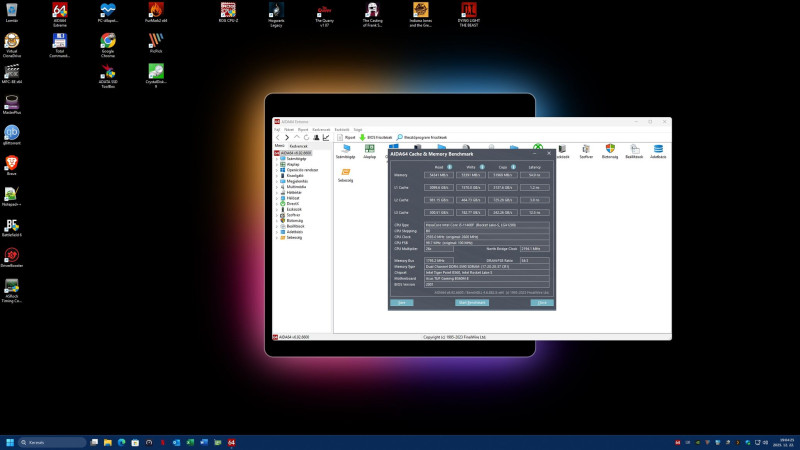
Task: Expand Háttértár tree node
Action: pyautogui.click(x=277, y=192)
